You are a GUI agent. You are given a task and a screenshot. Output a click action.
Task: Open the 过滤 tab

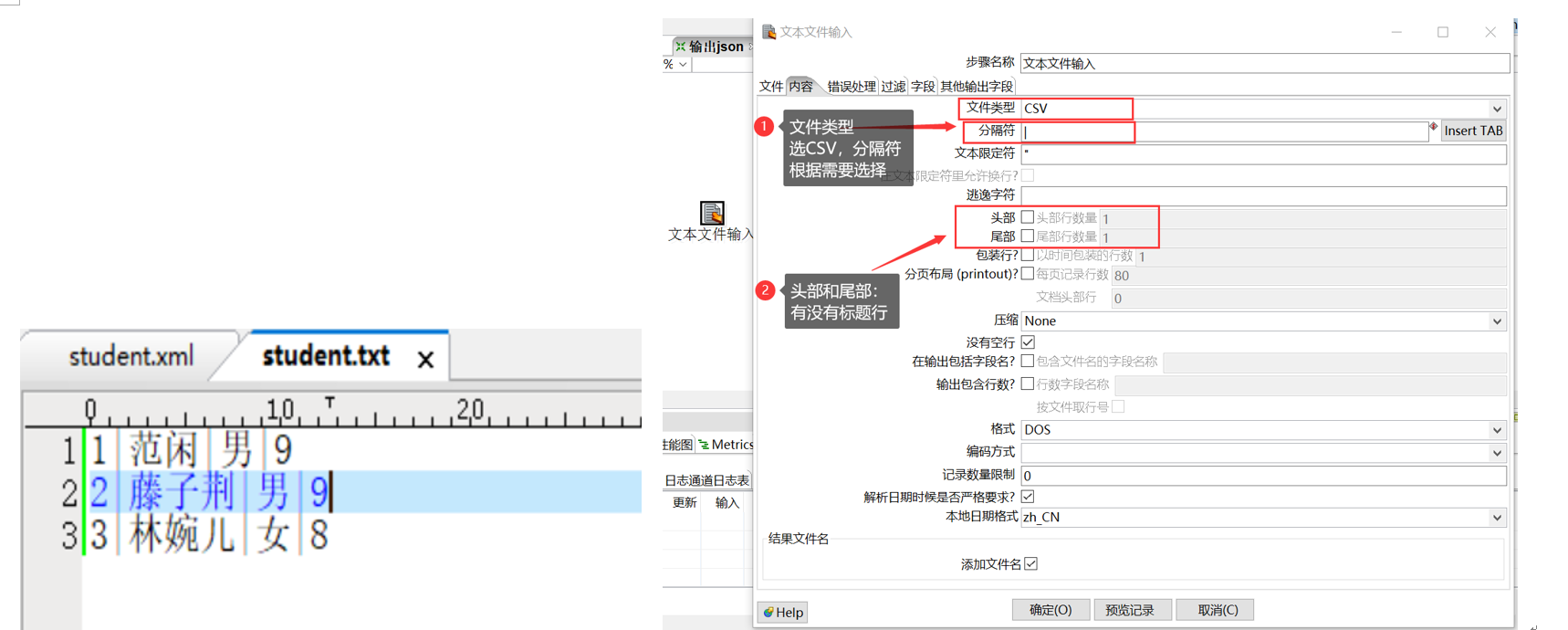[x=894, y=87]
